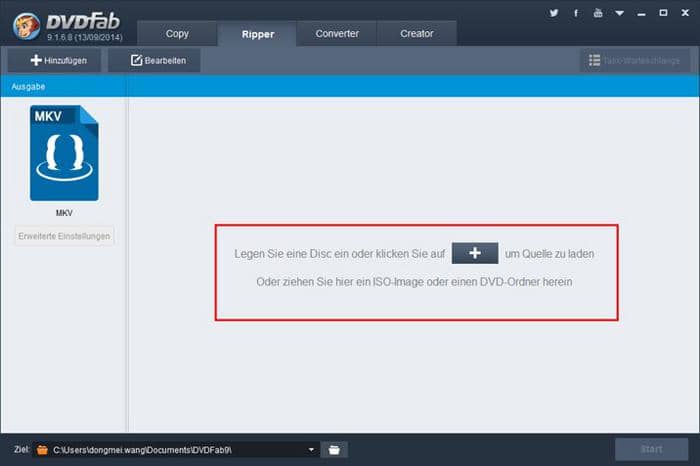Open the task queue list button
Image resolution: width=700 pixels, height=466 pixels.
pyautogui.click(x=634, y=60)
